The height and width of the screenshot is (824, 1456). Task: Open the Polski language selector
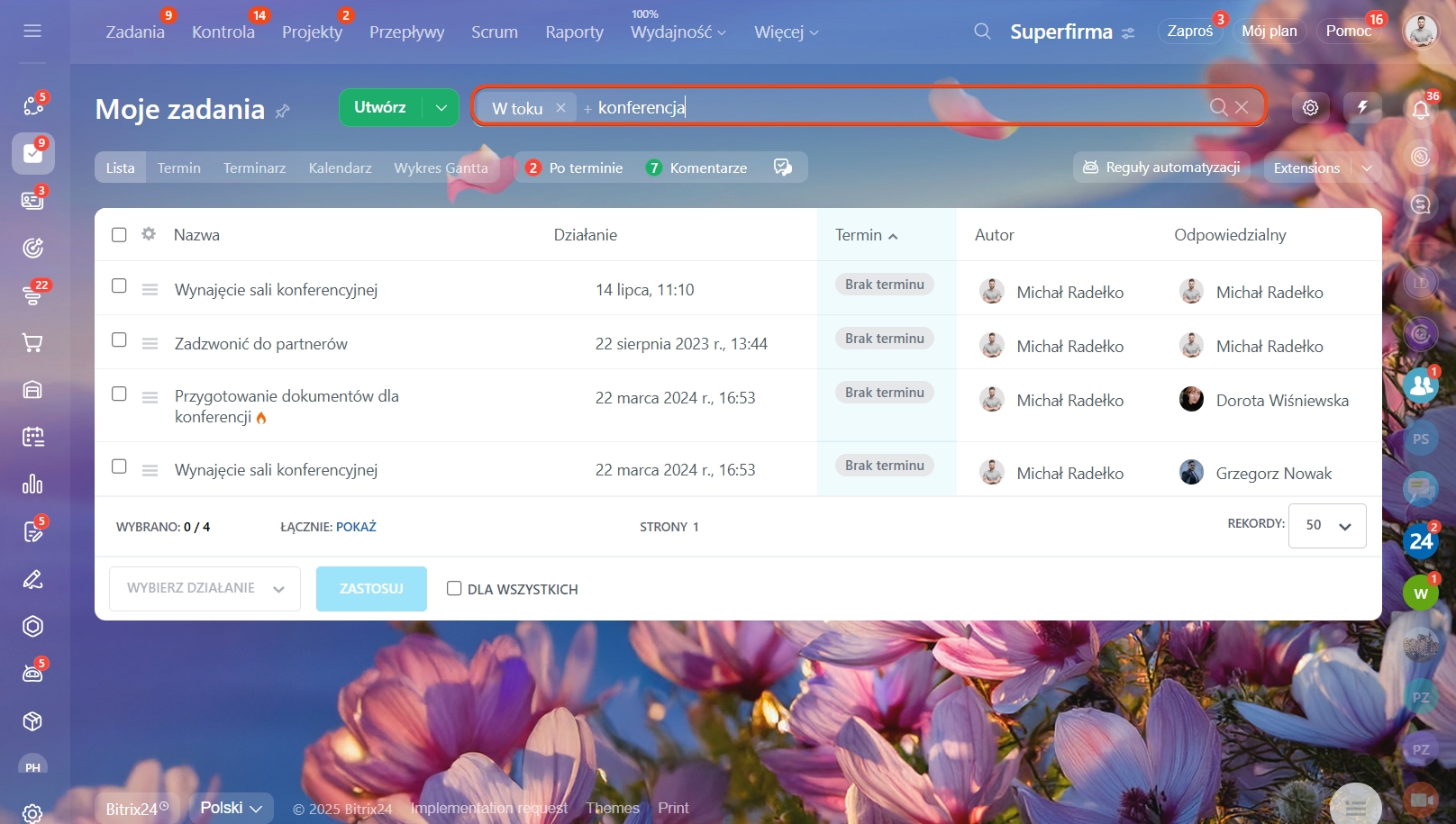(231, 808)
